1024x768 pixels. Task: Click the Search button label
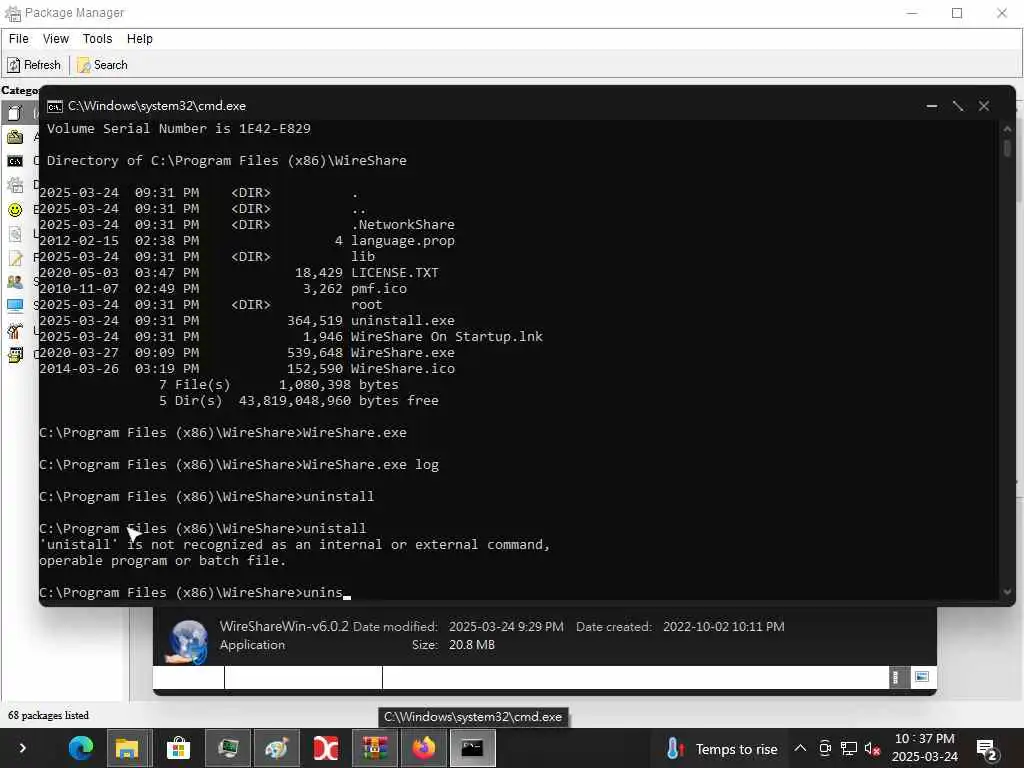pos(110,65)
